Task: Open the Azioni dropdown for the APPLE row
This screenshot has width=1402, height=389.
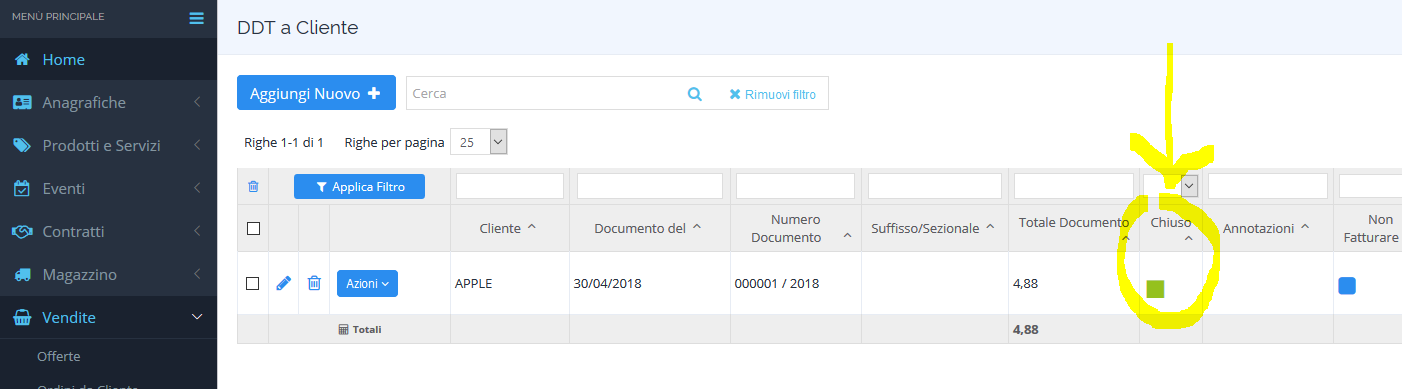Action: pyautogui.click(x=367, y=284)
